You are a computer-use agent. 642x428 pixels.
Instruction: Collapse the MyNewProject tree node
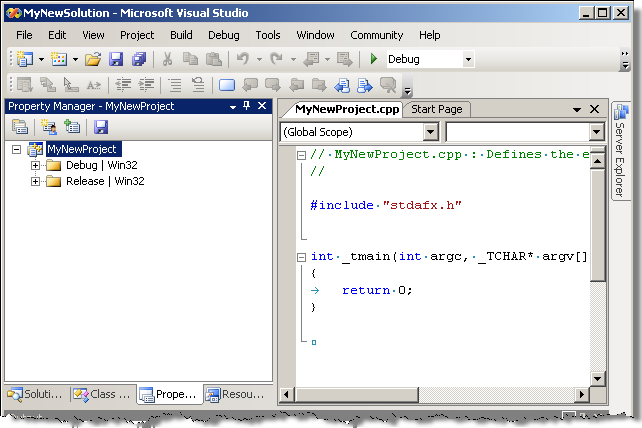(16, 149)
